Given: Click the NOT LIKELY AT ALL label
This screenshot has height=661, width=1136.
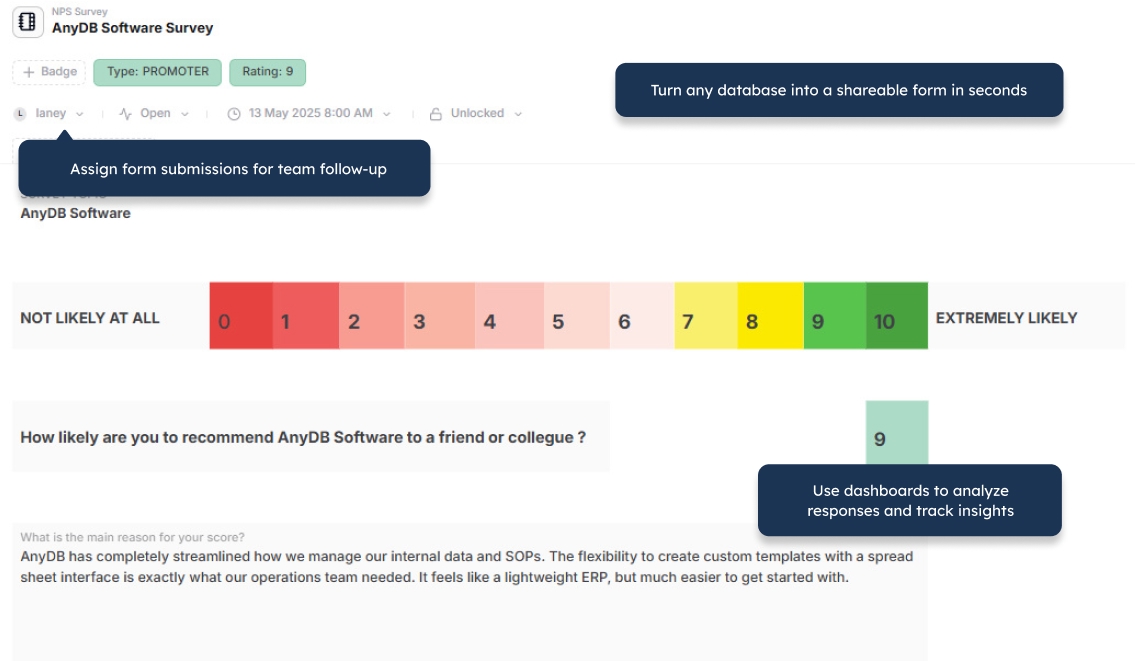Looking at the screenshot, I should (x=90, y=318).
